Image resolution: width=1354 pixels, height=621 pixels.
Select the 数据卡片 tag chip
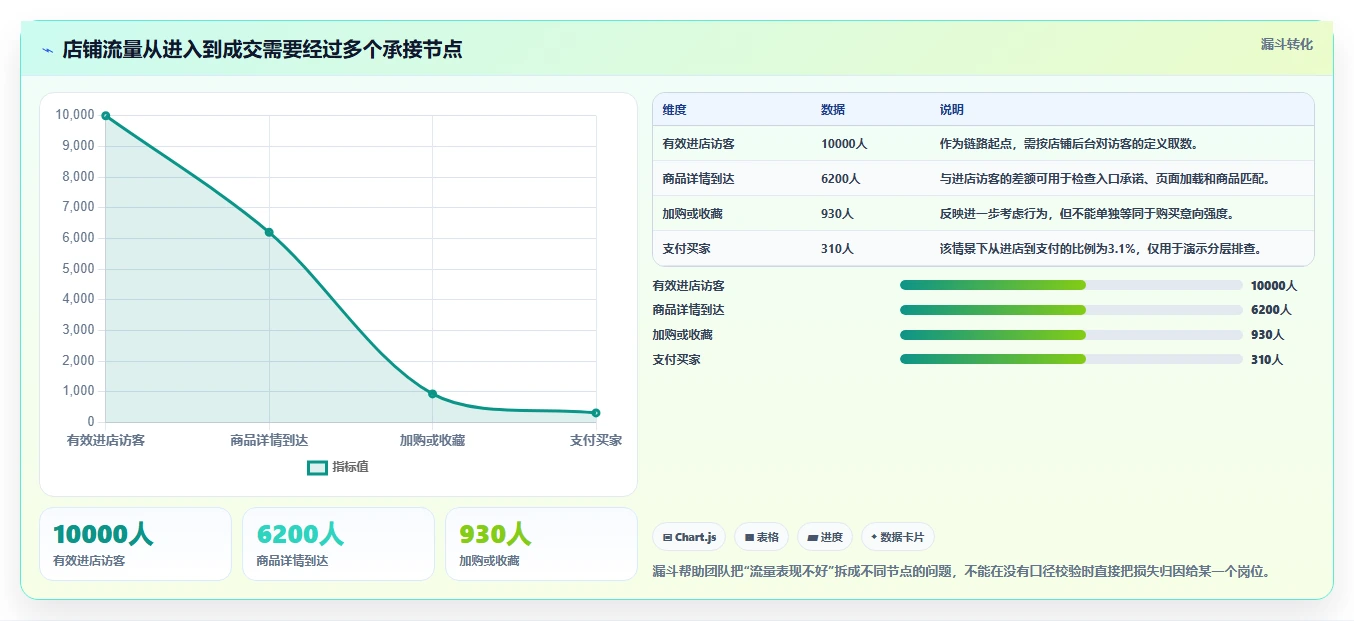pos(898,537)
